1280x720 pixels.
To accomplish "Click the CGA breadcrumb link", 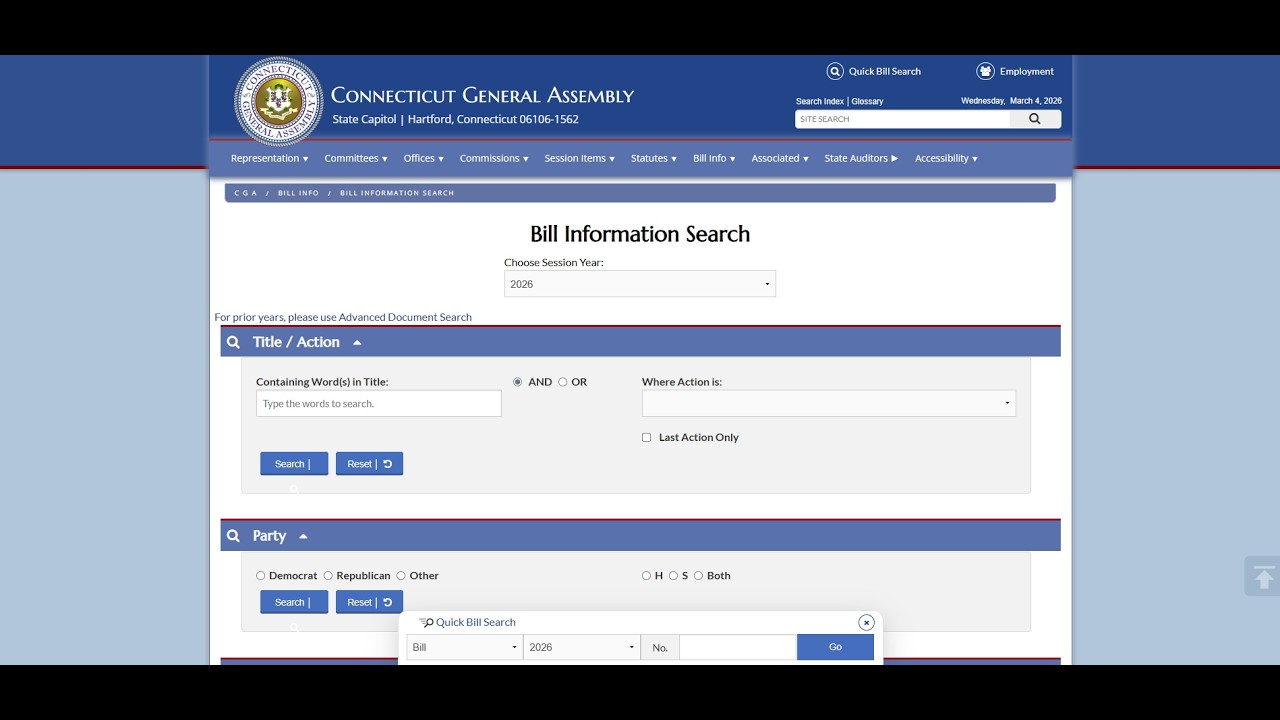I will [x=245, y=193].
